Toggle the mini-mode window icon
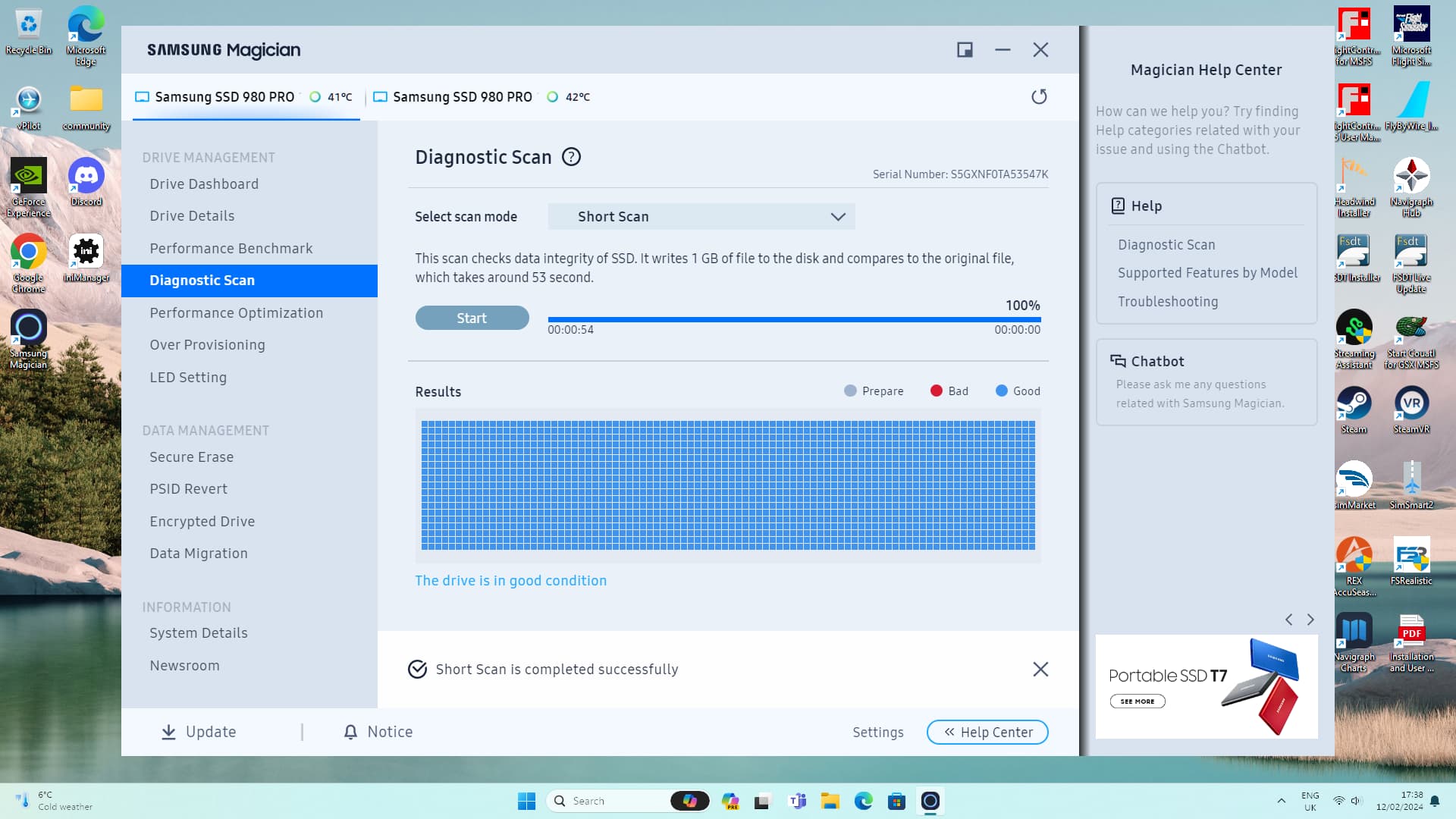Viewport: 1456px width, 819px height. tap(965, 50)
